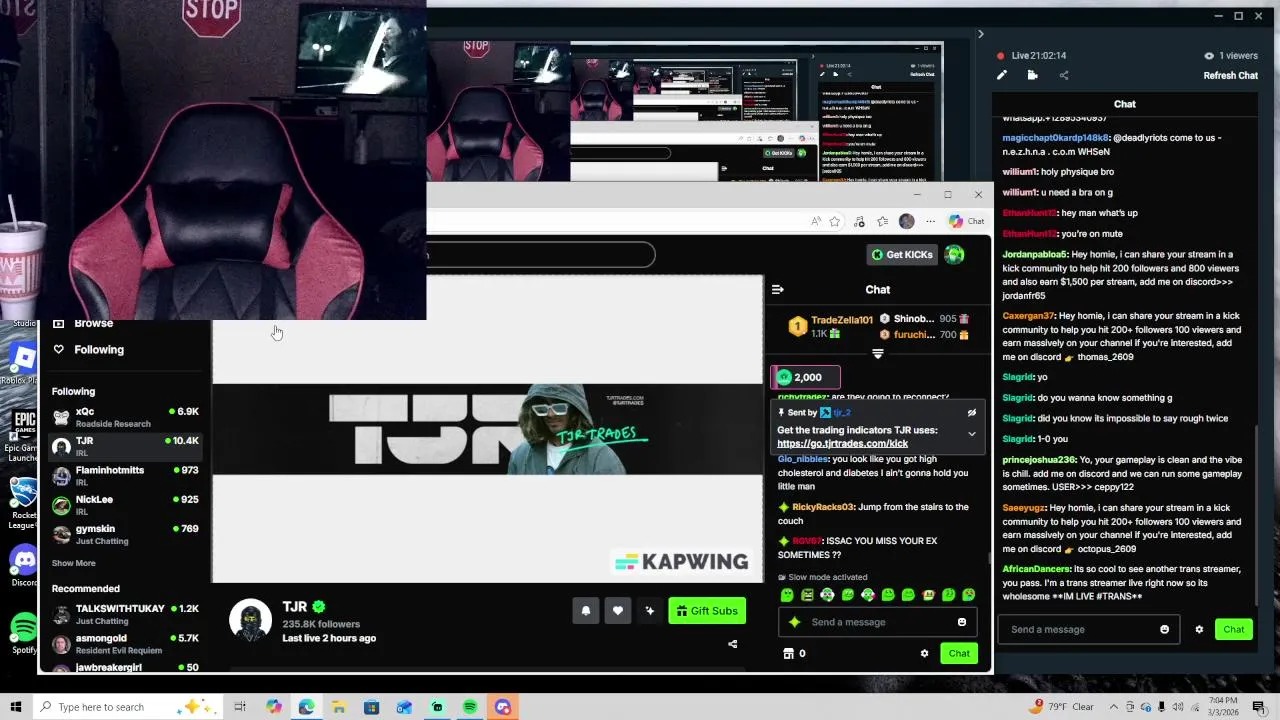Open Discord desktop shortcut
The image size is (1280, 720).
[x=22, y=565]
